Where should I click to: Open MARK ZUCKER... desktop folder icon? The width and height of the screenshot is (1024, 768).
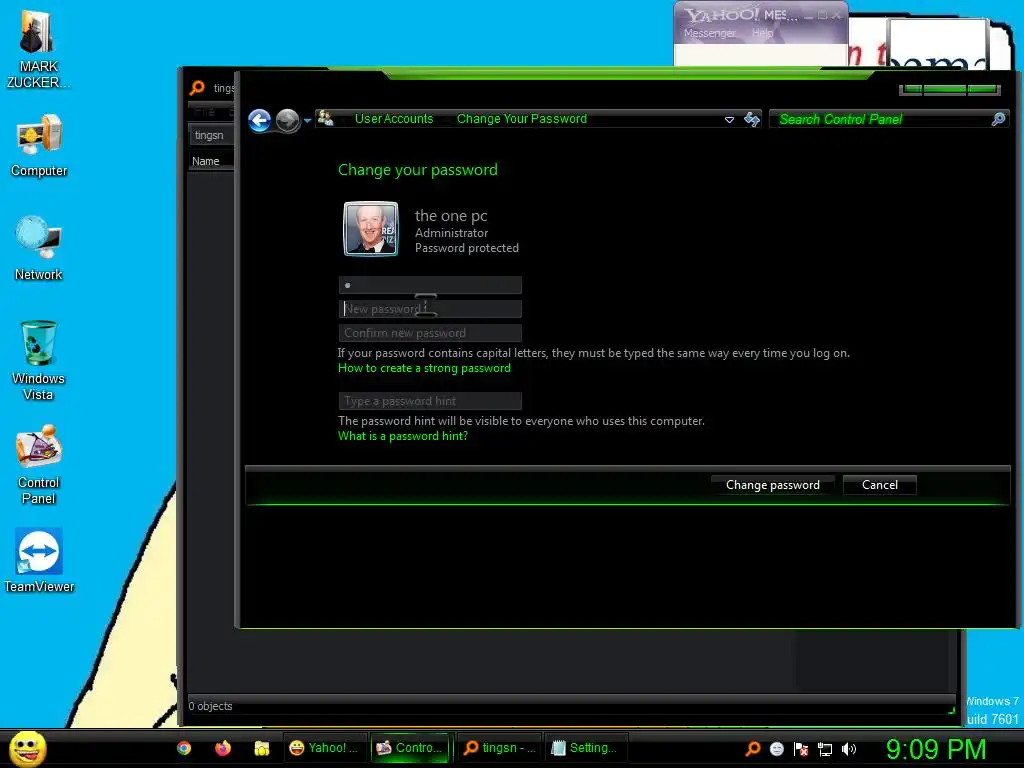(38, 50)
